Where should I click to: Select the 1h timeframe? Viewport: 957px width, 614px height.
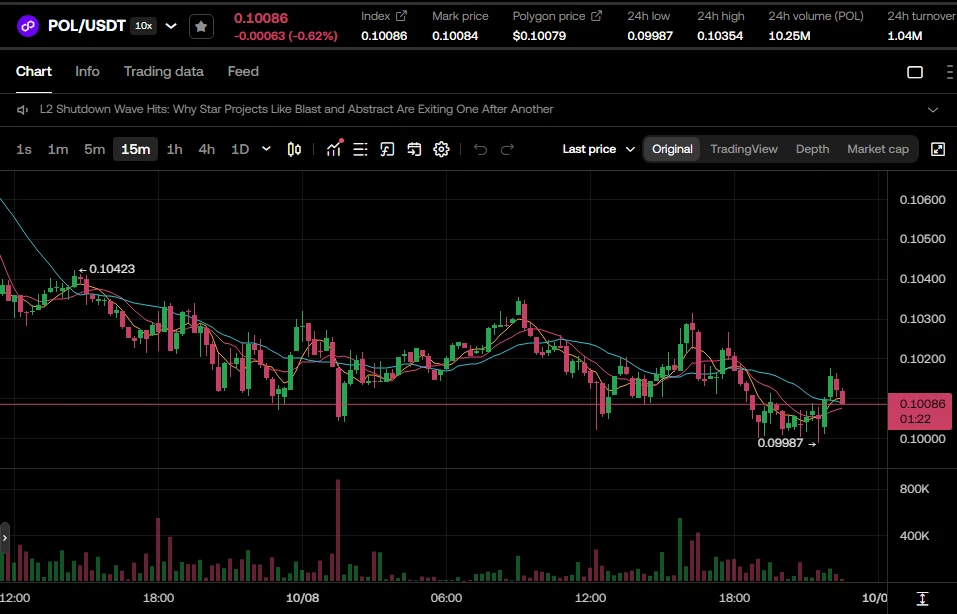(x=175, y=149)
